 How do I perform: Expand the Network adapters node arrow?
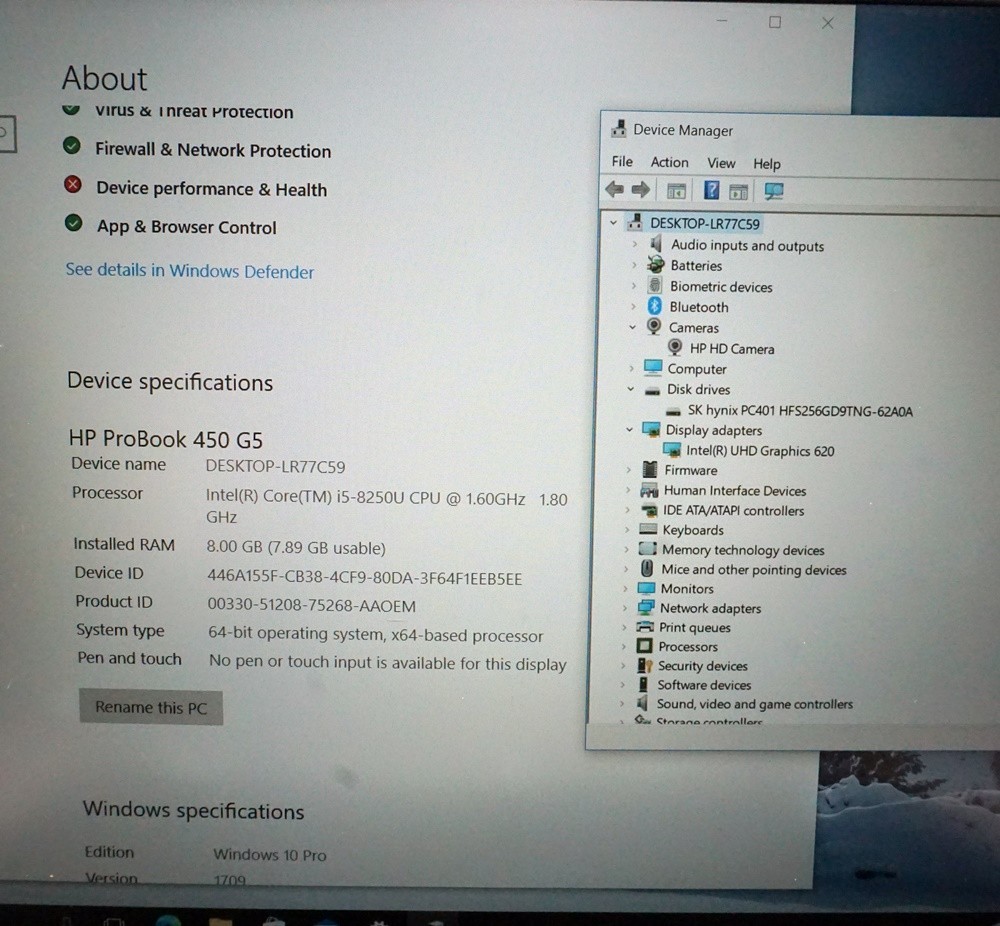(x=624, y=608)
